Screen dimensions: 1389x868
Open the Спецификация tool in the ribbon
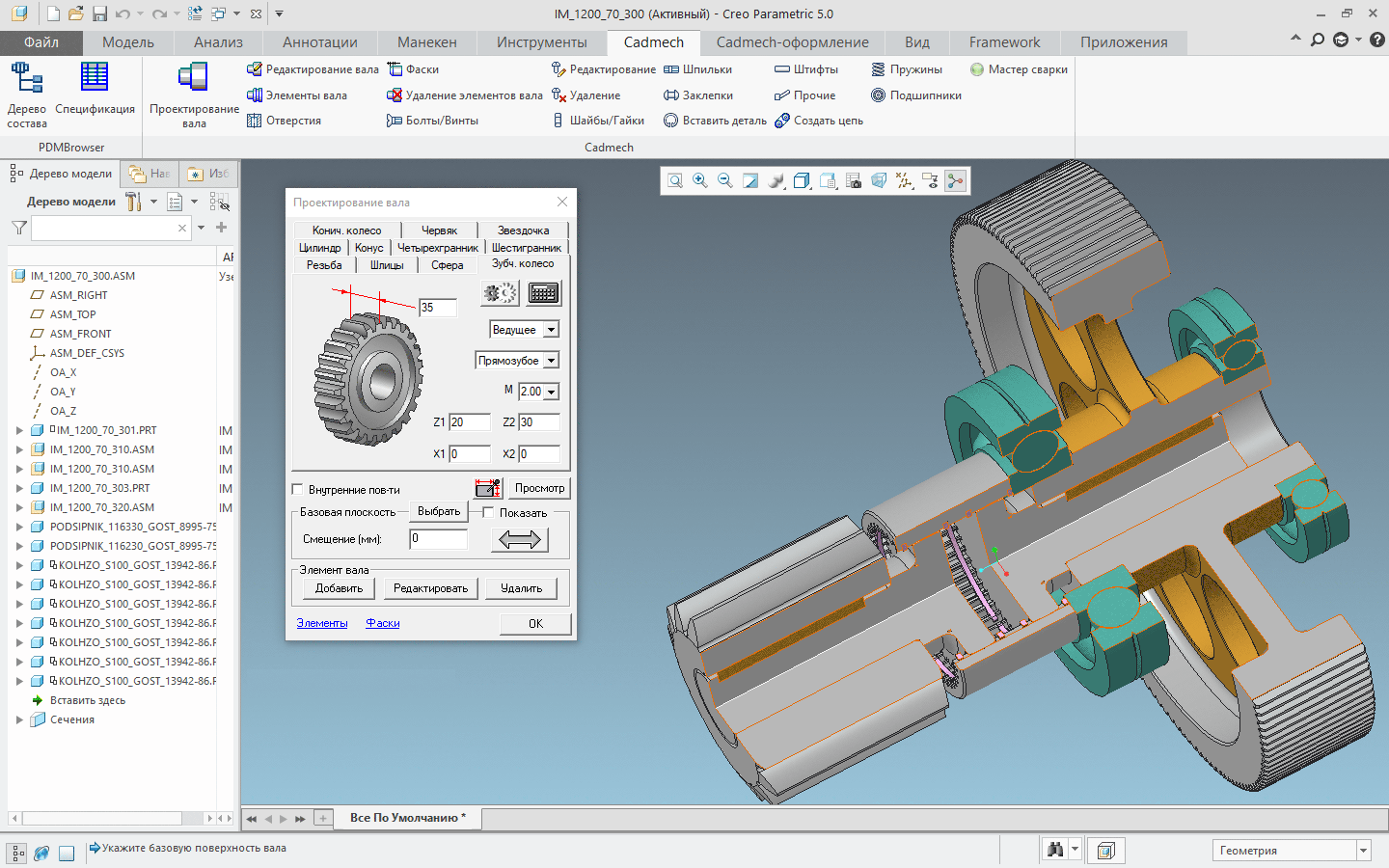tap(95, 89)
